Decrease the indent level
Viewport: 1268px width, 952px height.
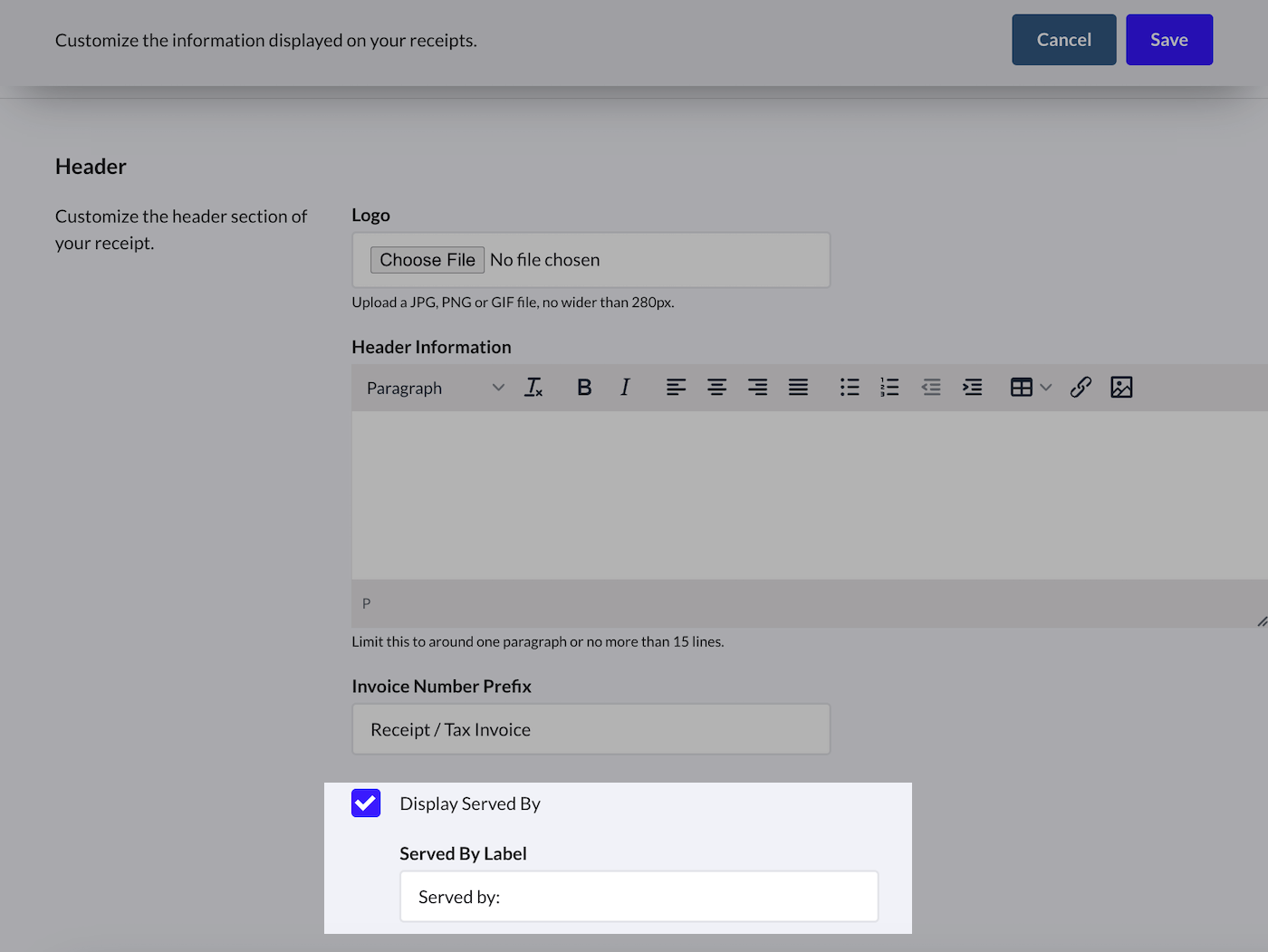931,388
